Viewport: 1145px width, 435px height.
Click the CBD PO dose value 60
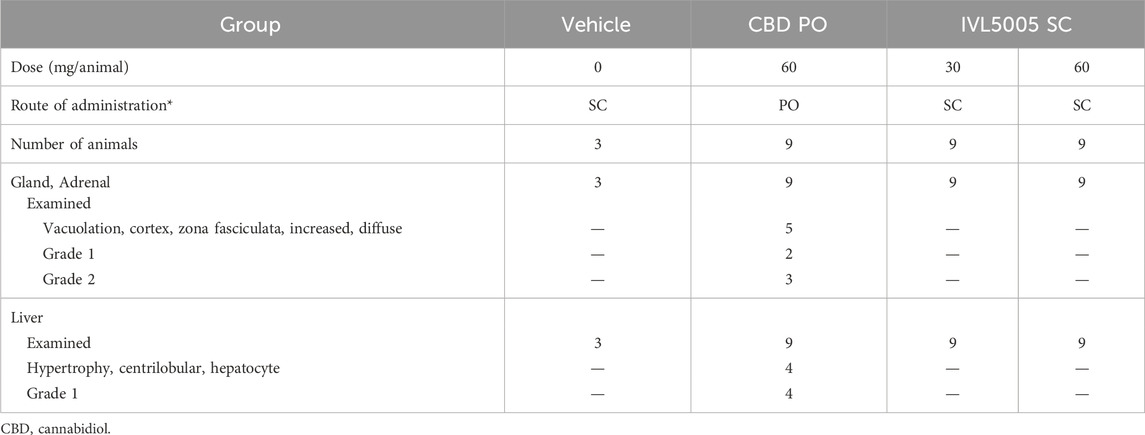point(790,68)
